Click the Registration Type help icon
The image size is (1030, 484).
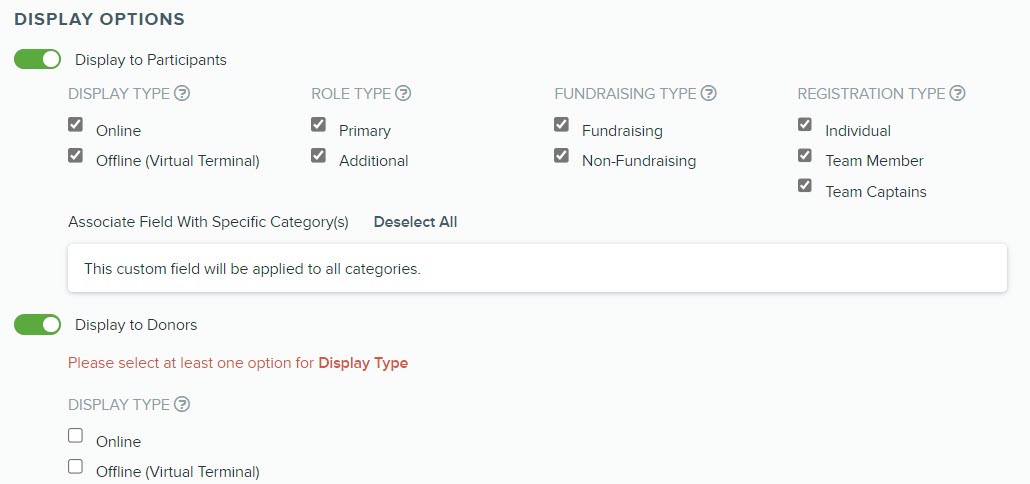[958, 94]
